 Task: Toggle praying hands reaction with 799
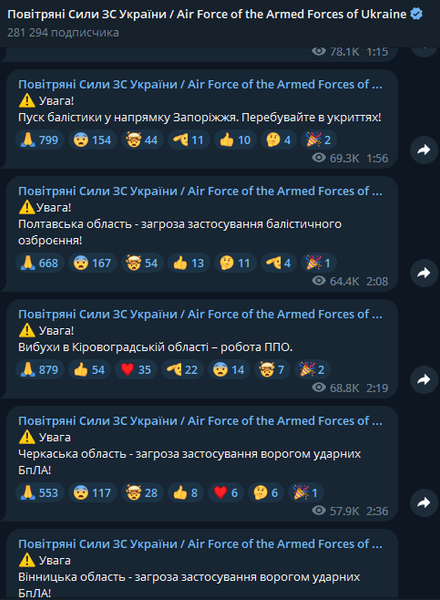coord(40,140)
